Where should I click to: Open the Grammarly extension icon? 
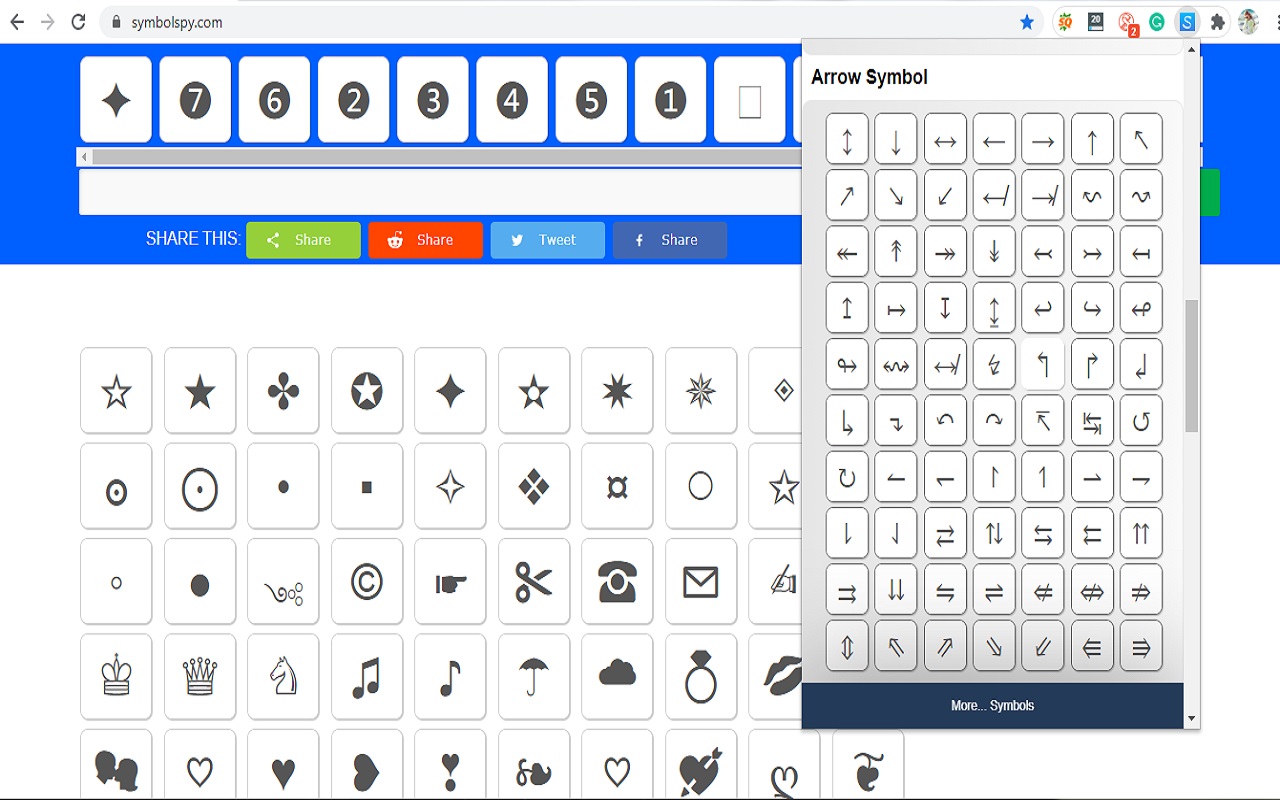tap(1157, 22)
